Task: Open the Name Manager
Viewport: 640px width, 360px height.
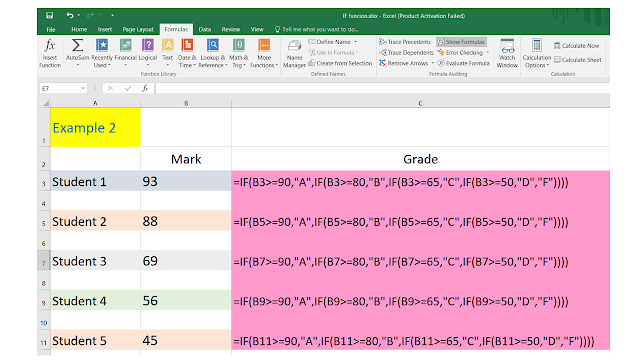Action: click(x=294, y=53)
